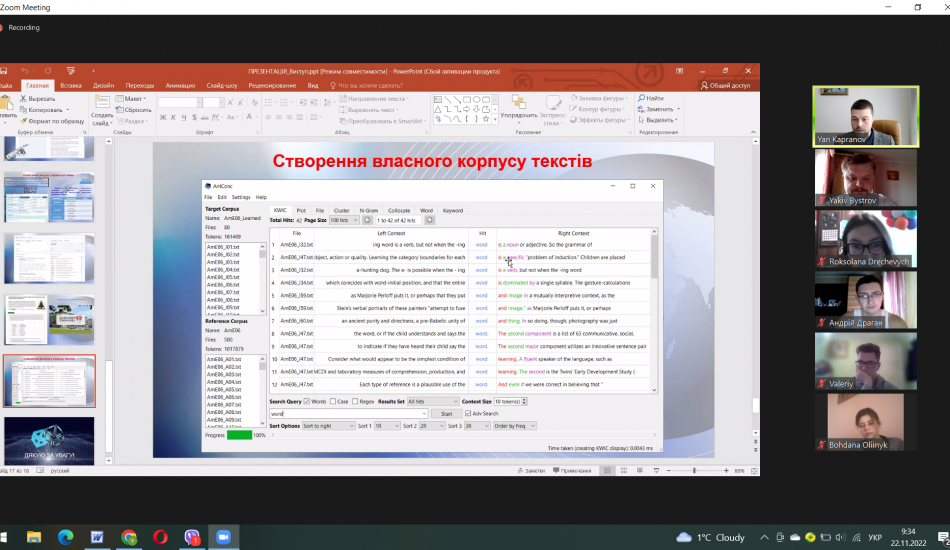
Task: Click the Вырезать (Cut) scissors icon
Action: [x=23, y=99]
